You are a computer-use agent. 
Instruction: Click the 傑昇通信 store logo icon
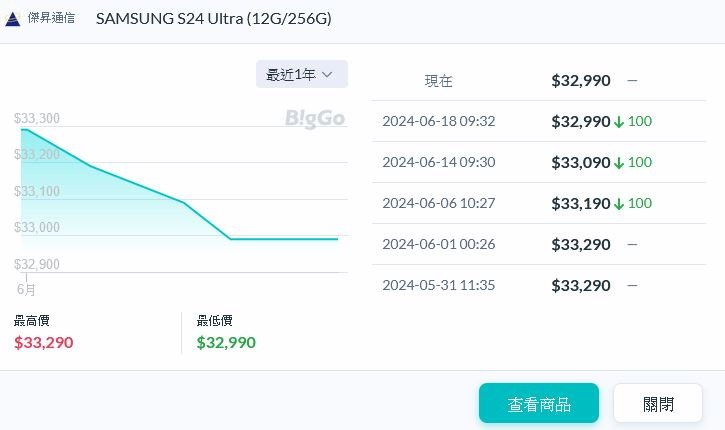[13, 19]
